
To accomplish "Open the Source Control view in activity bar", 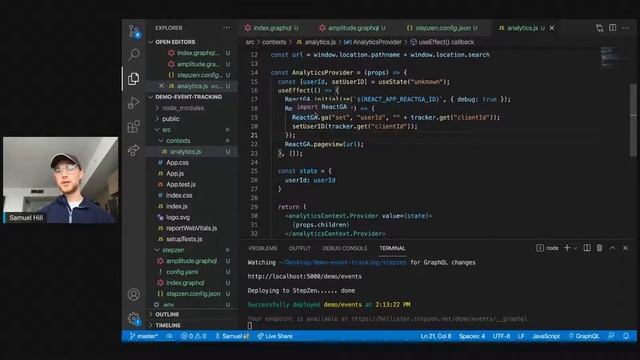I will (134, 31).
